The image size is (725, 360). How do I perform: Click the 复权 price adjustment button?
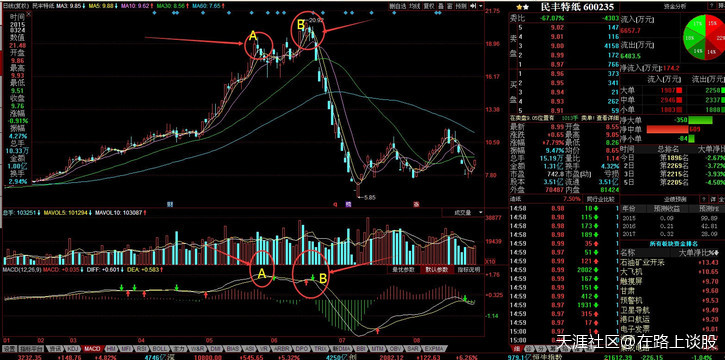[429, 6]
